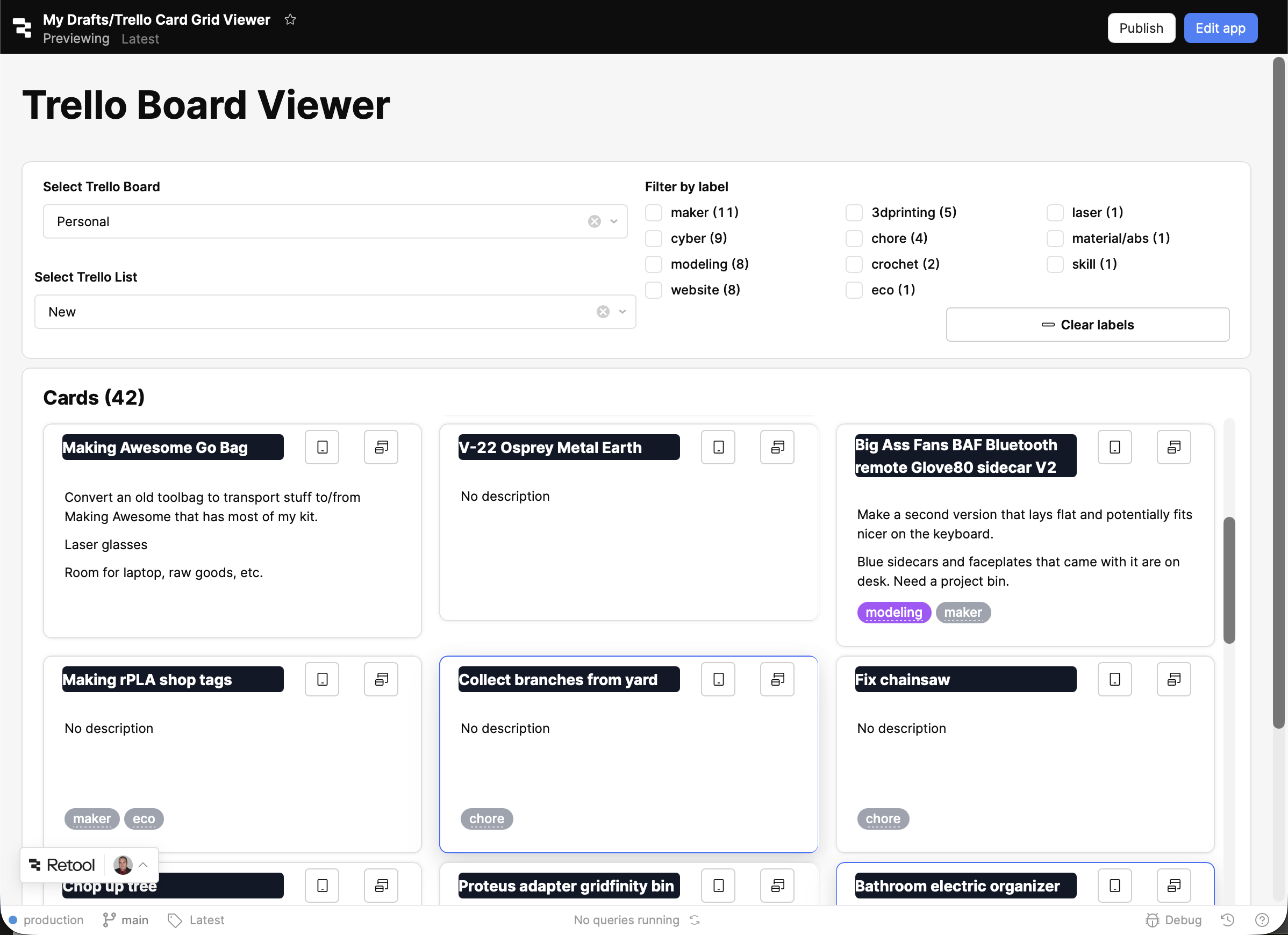Click the maker tag on rPLA shop tags card
This screenshot has width=1288, height=935.
tap(91, 818)
